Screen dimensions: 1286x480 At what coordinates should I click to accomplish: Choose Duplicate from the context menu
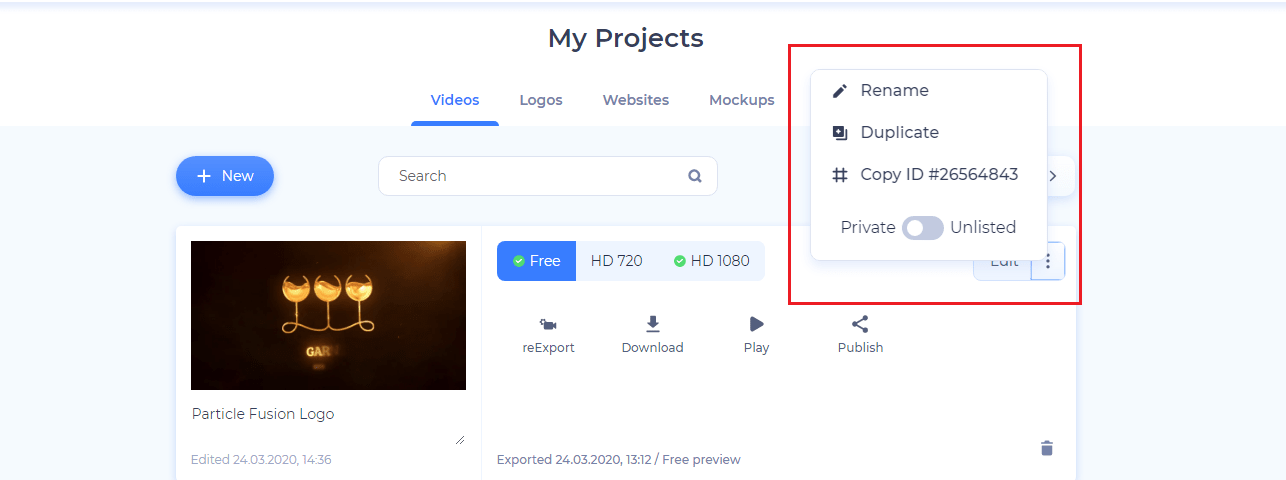coord(898,133)
